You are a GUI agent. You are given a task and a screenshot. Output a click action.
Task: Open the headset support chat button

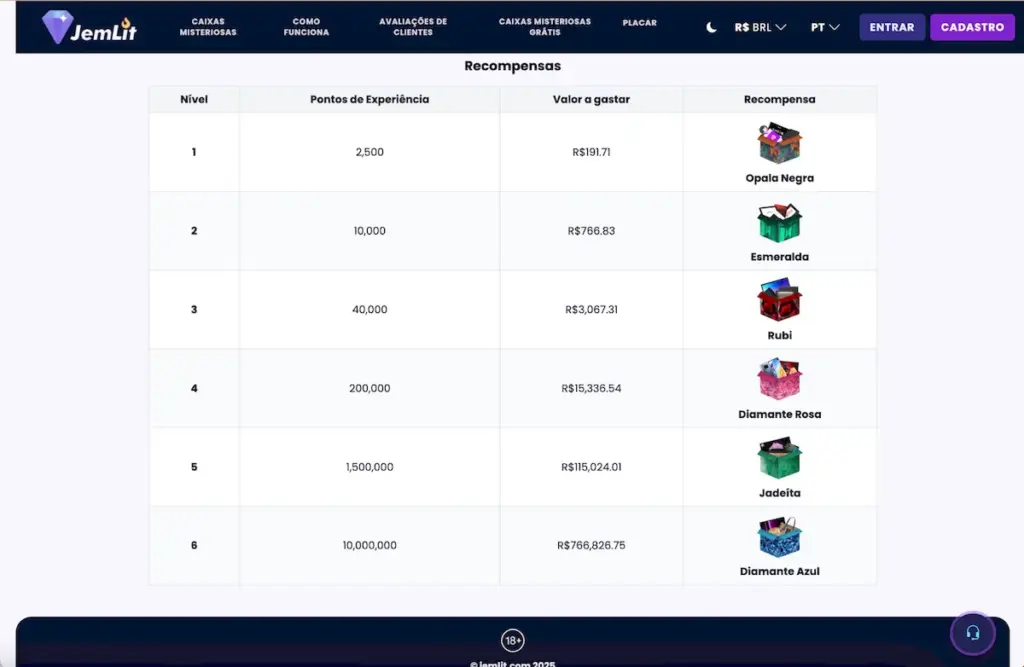pyautogui.click(x=972, y=633)
